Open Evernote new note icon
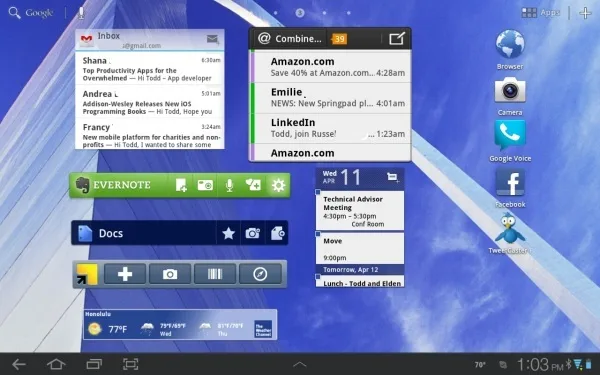The width and height of the screenshot is (600, 375). pos(181,185)
